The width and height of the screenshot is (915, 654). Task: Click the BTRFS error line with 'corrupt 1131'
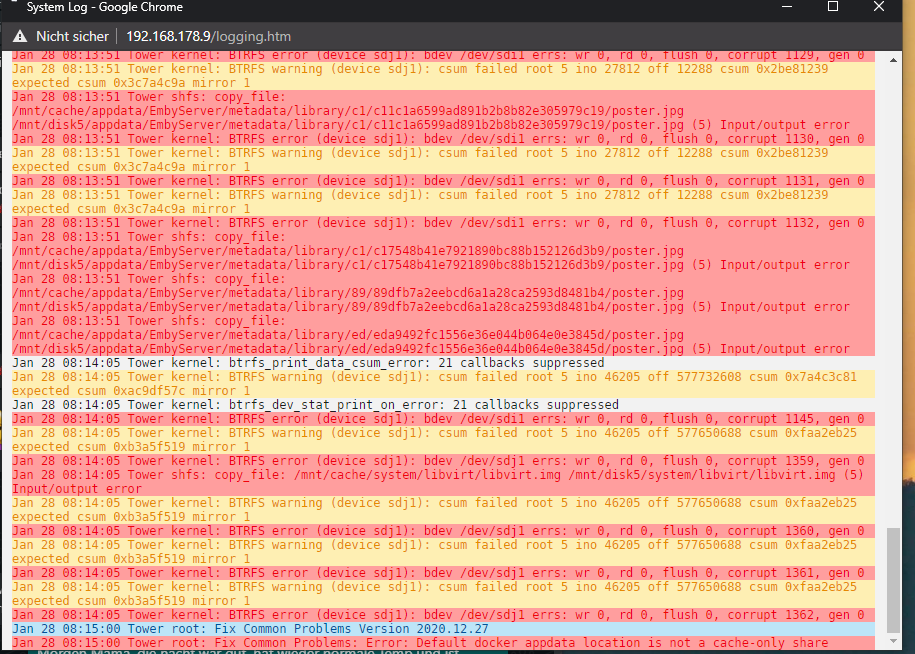point(443,181)
